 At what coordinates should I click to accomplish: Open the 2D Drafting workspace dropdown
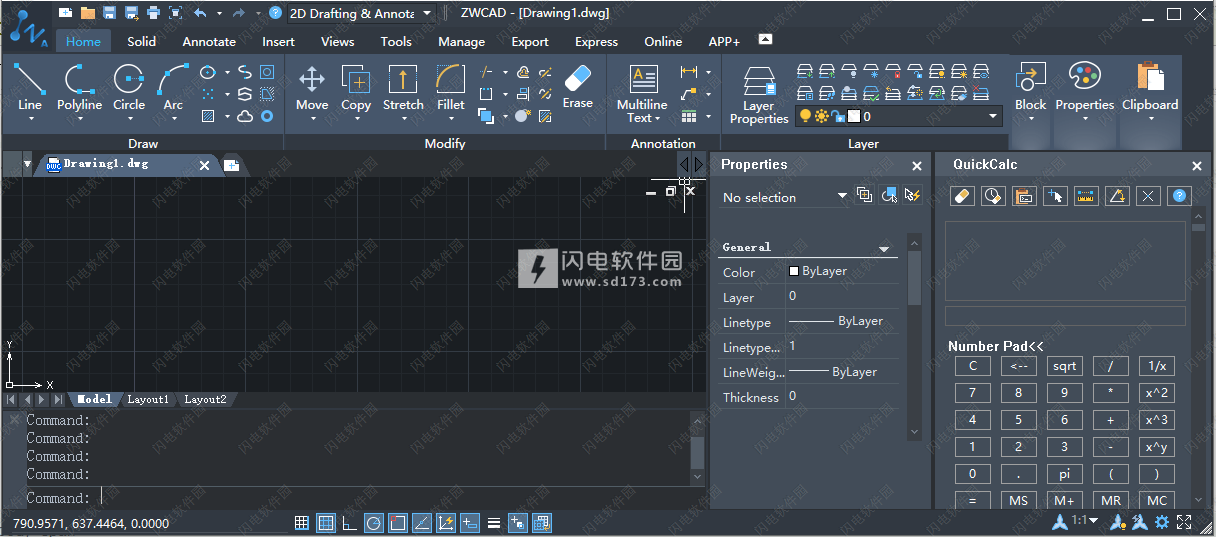[428, 13]
